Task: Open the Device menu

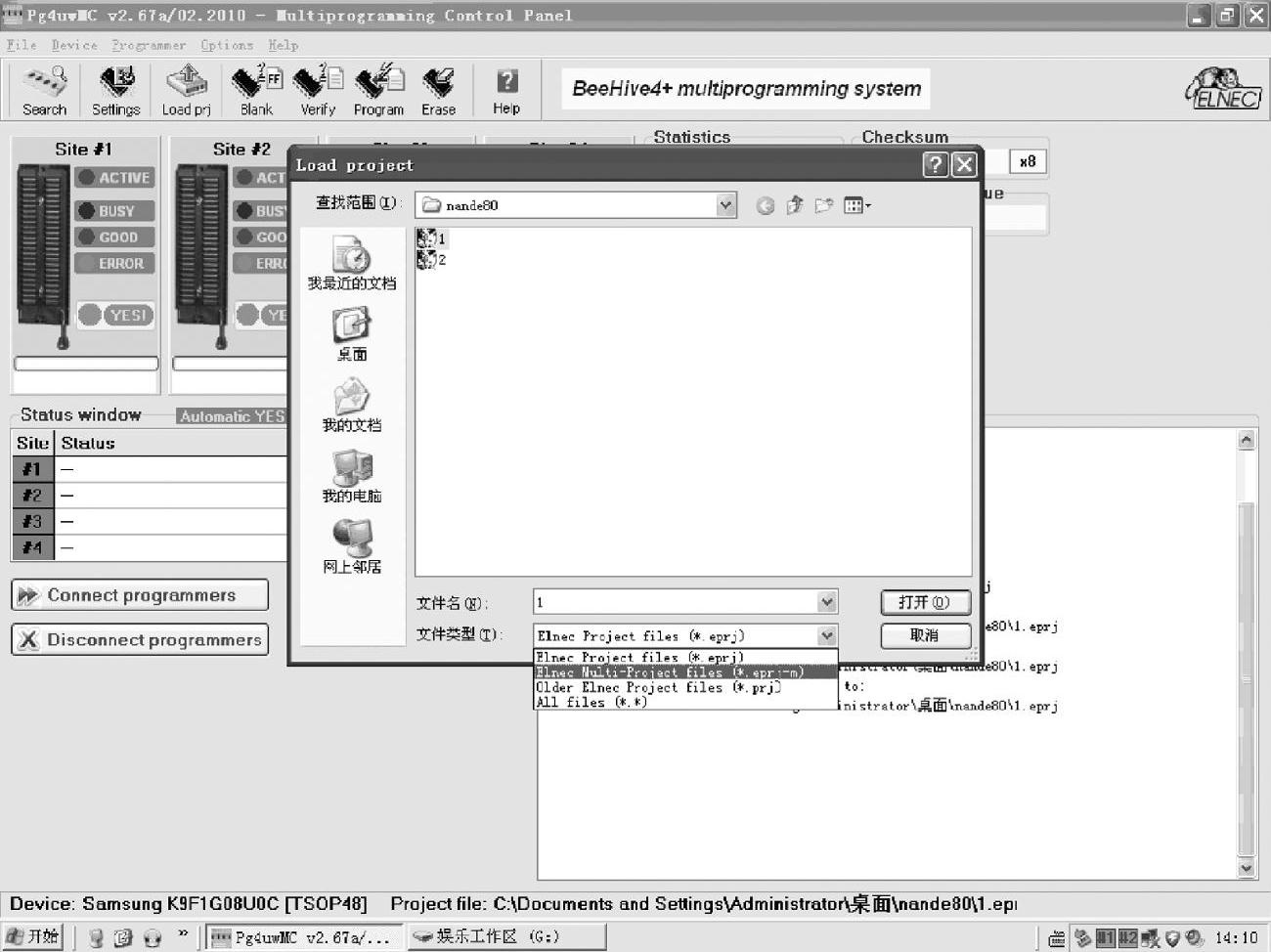Action: pos(74,45)
